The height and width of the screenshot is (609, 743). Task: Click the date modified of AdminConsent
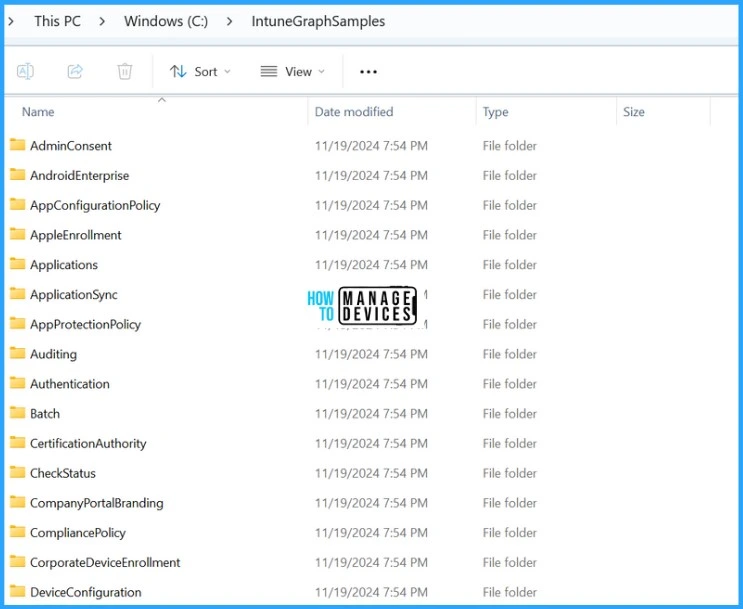click(x=371, y=146)
